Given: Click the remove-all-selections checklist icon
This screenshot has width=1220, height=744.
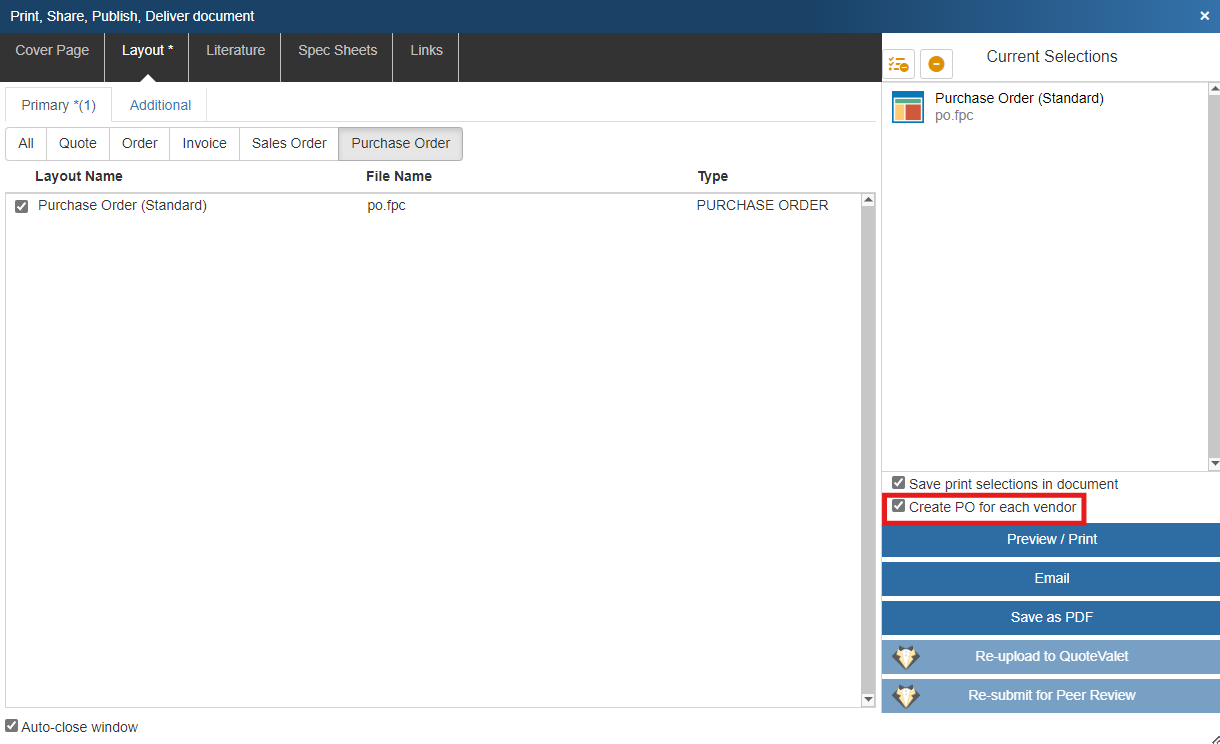Looking at the screenshot, I should (x=898, y=64).
